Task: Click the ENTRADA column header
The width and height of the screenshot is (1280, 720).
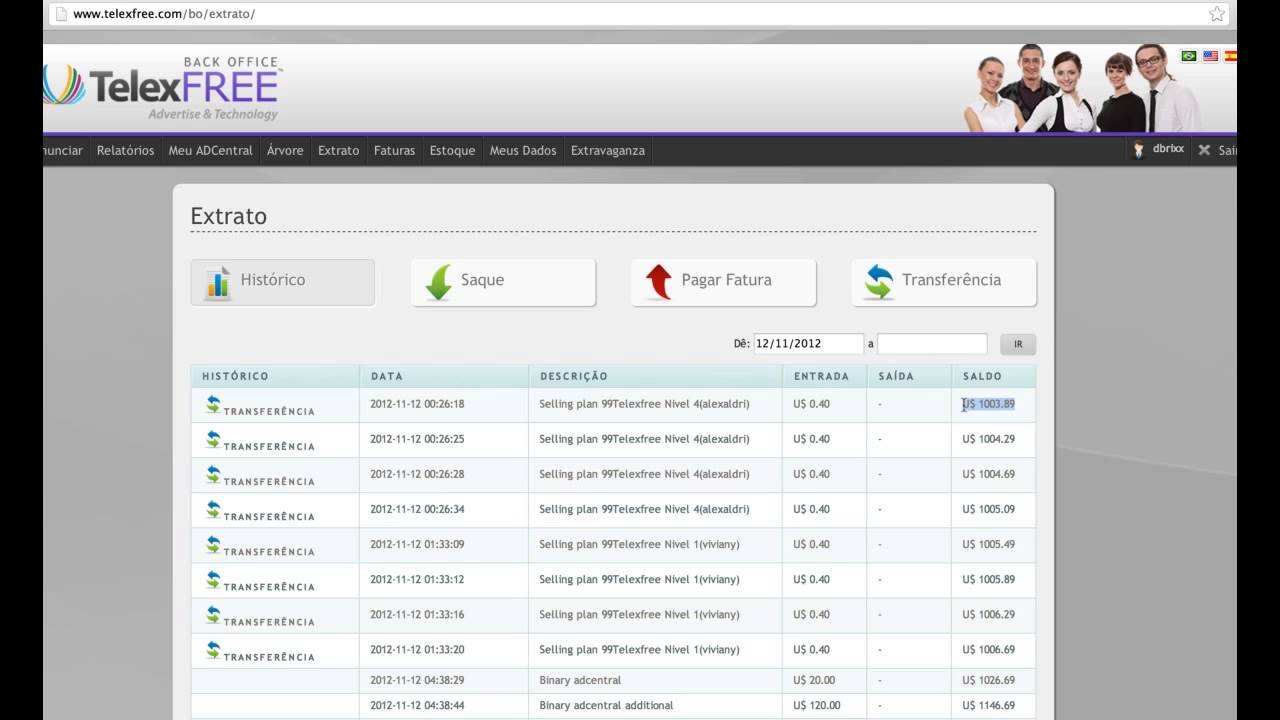Action: (x=821, y=376)
